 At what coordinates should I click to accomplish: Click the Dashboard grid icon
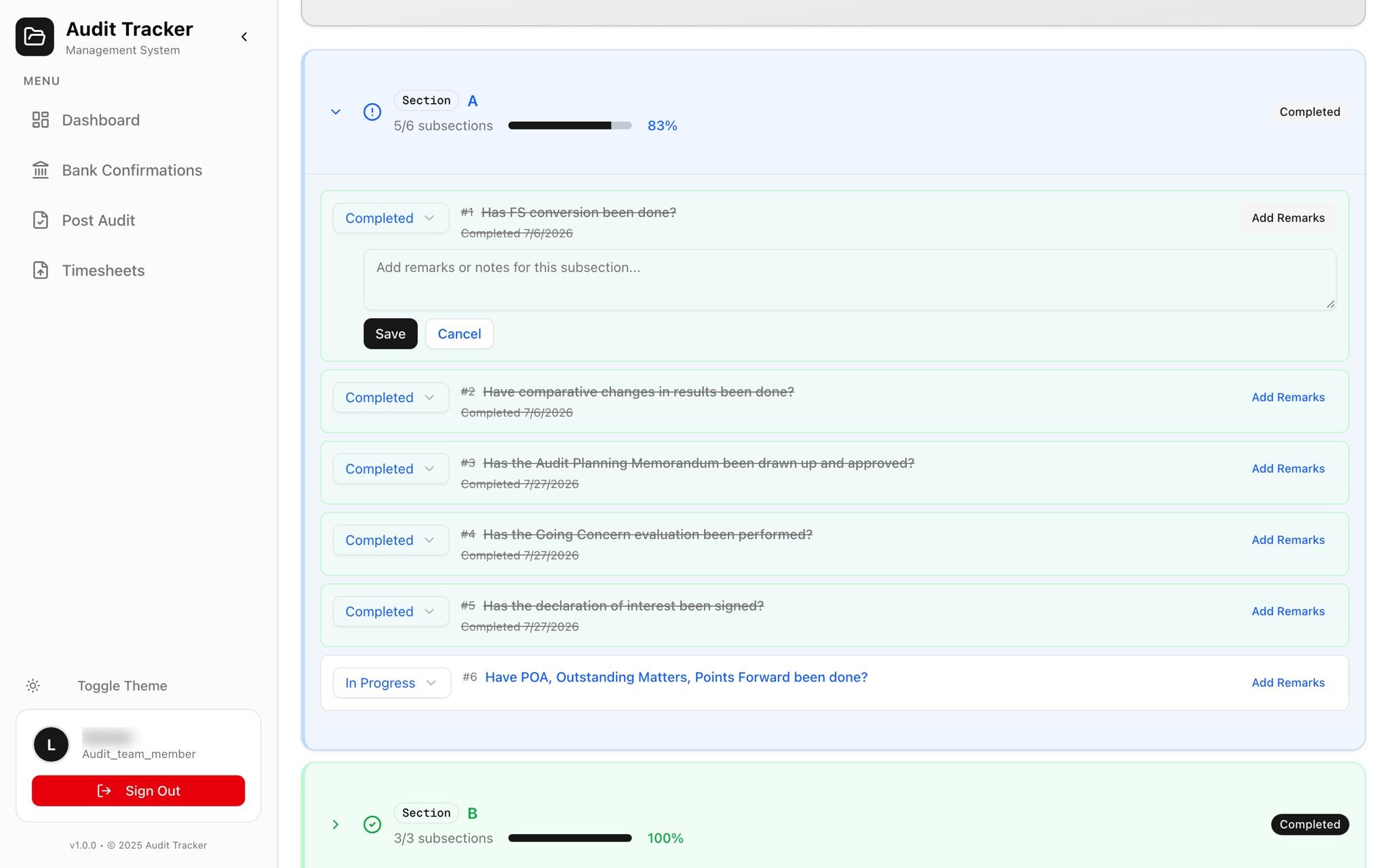41,120
